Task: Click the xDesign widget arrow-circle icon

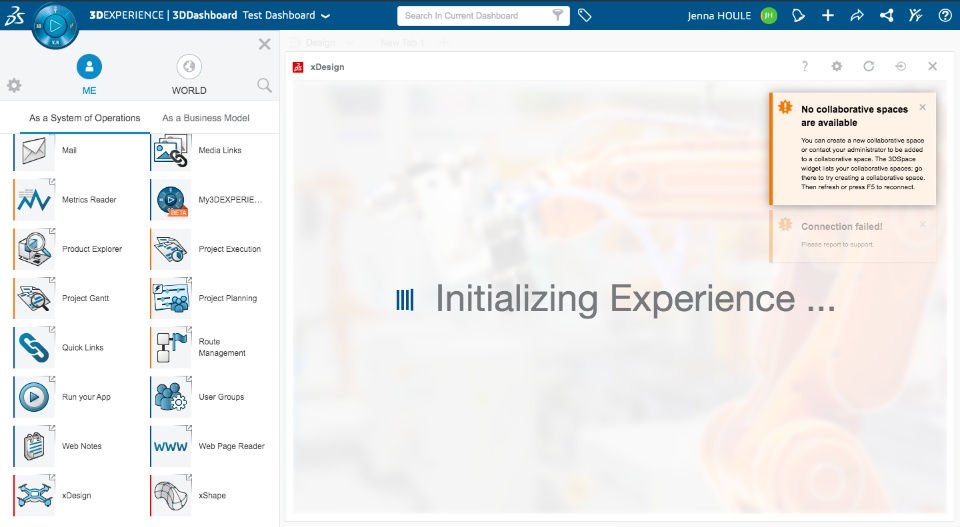Action: (900, 66)
